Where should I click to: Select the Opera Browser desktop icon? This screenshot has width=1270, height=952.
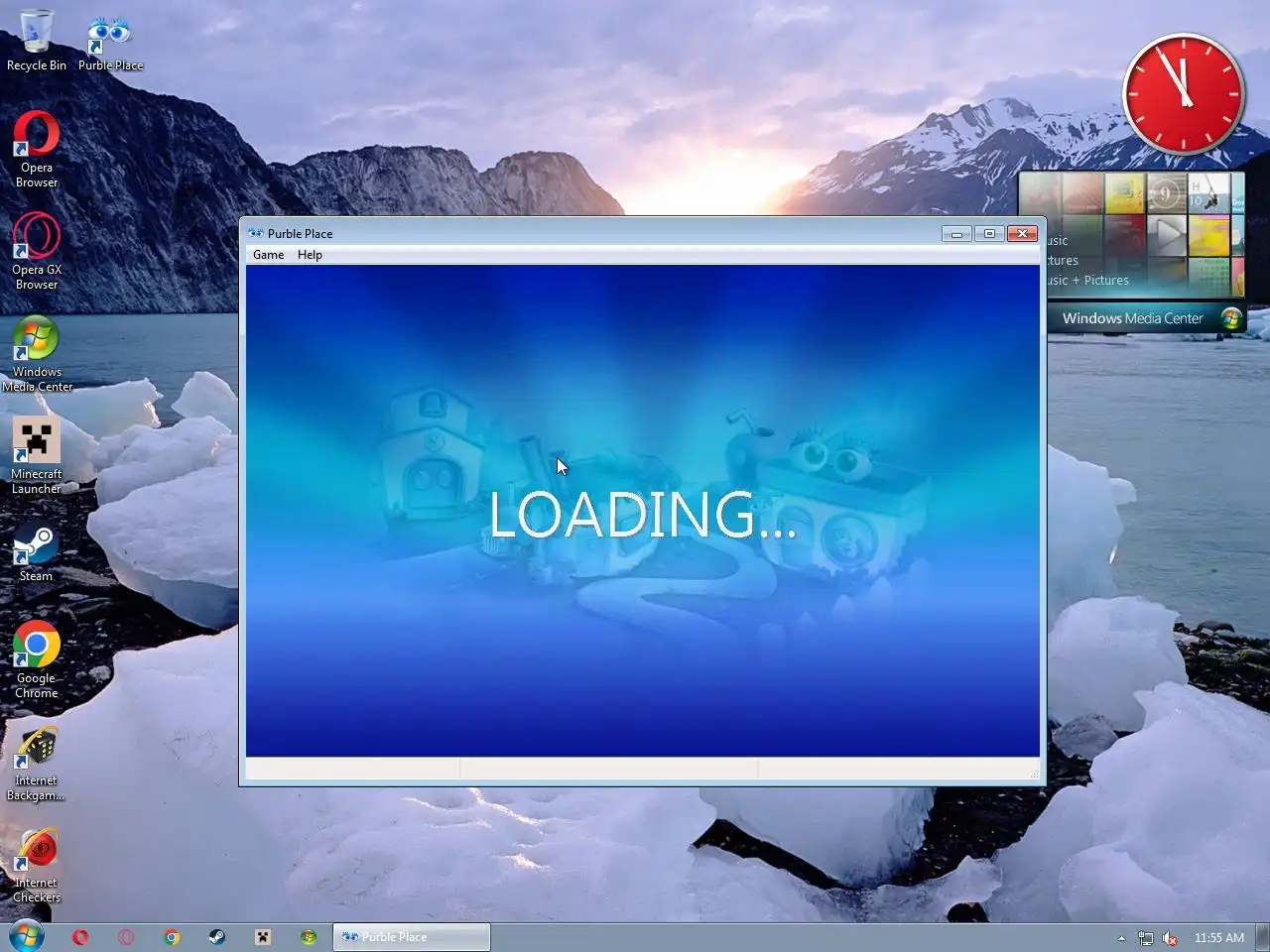[x=37, y=149]
